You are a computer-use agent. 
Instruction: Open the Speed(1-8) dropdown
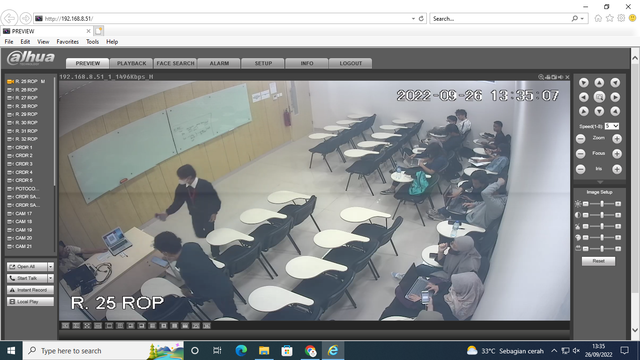[x=612, y=126]
